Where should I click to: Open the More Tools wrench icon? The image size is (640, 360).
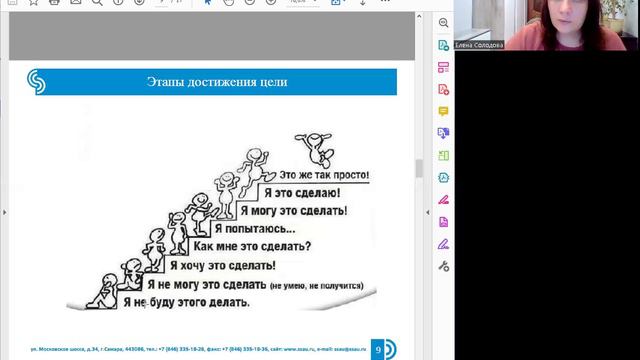click(x=444, y=266)
